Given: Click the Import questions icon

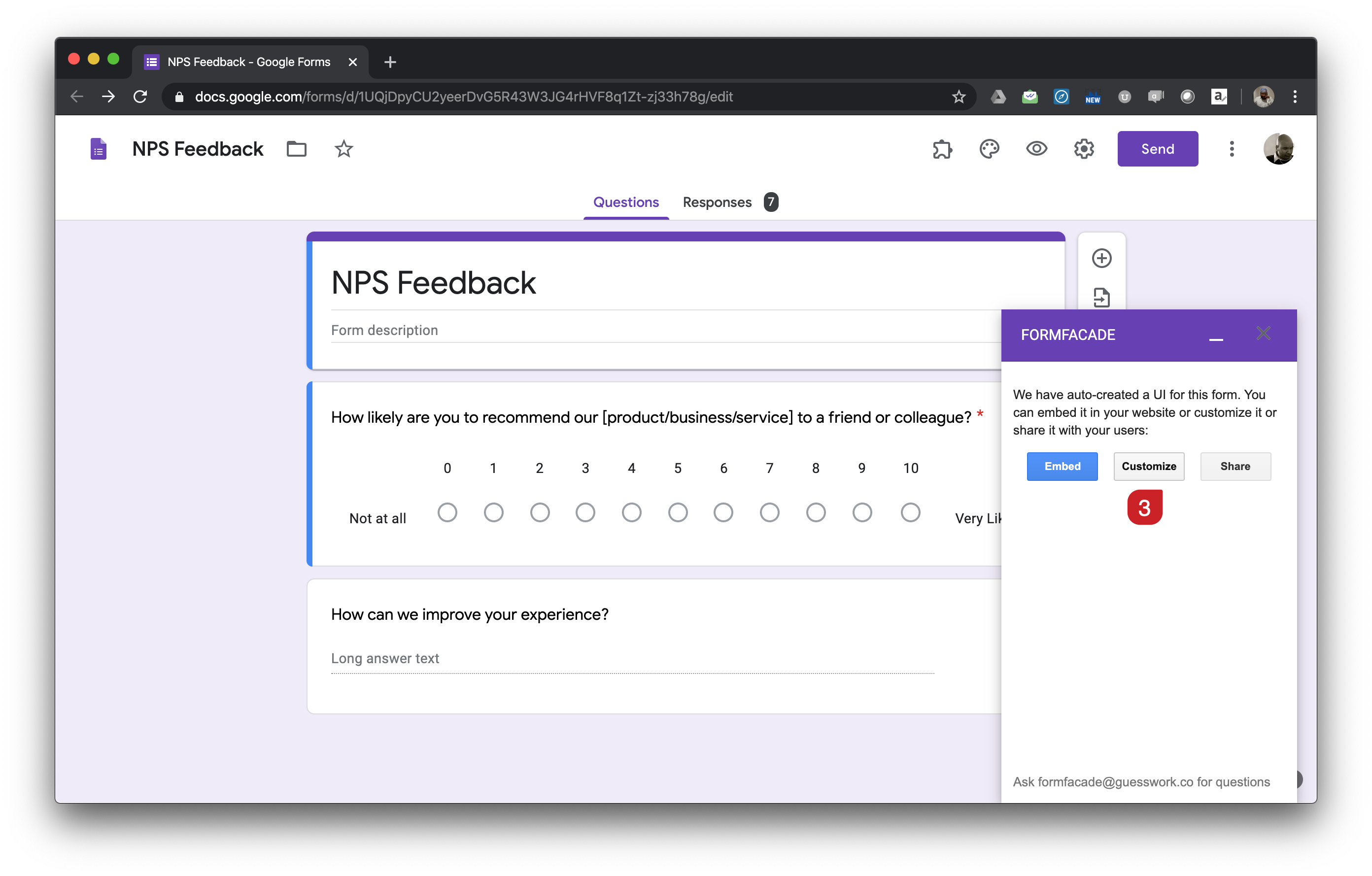Looking at the screenshot, I should tap(1101, 297).
